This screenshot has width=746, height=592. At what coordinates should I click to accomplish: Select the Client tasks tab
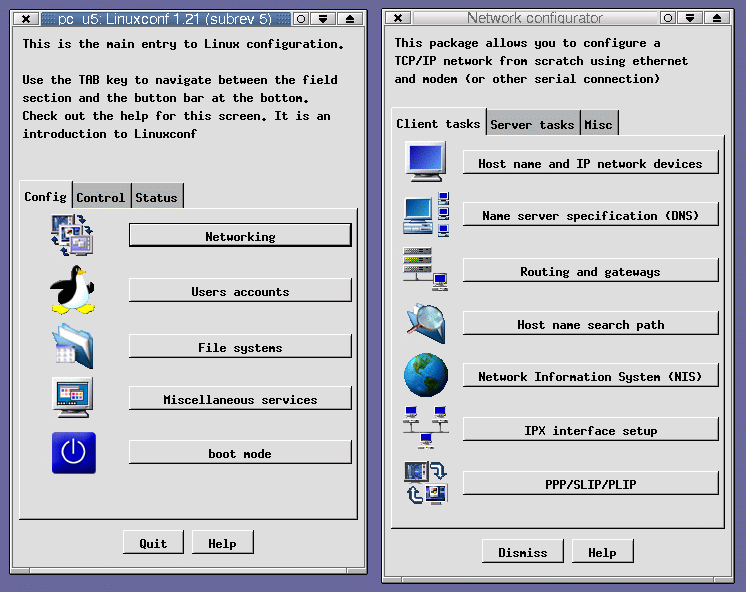(438, 123)
